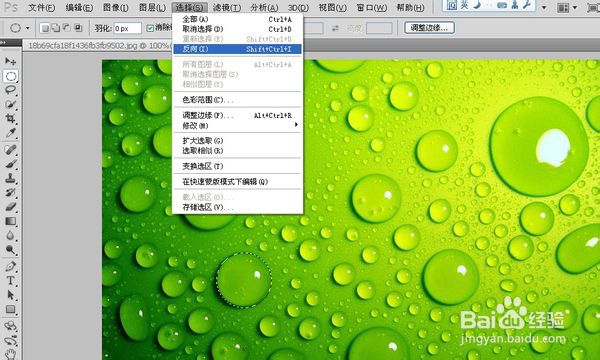Select the Eyedropper tool
Viewport: 600px width, 360px height.
[10, 133]
